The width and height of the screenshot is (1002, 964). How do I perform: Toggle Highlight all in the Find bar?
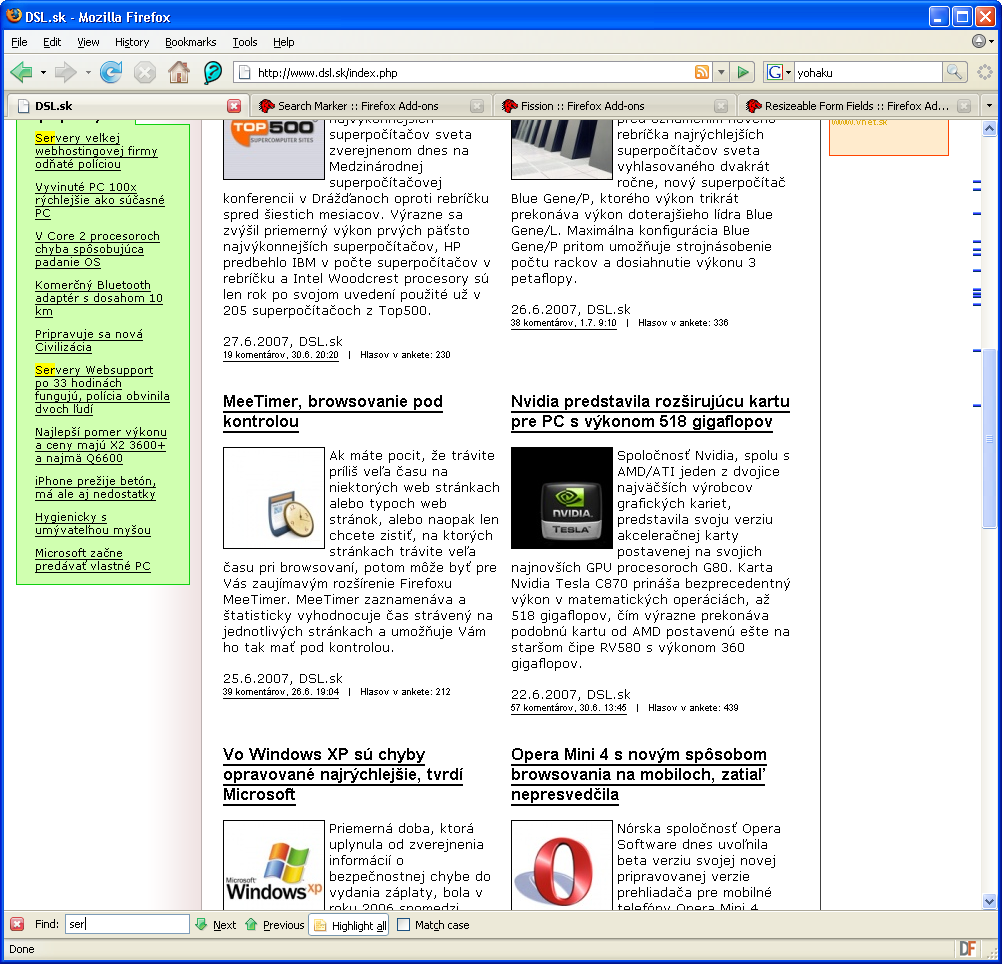click(x=350, y=925)
